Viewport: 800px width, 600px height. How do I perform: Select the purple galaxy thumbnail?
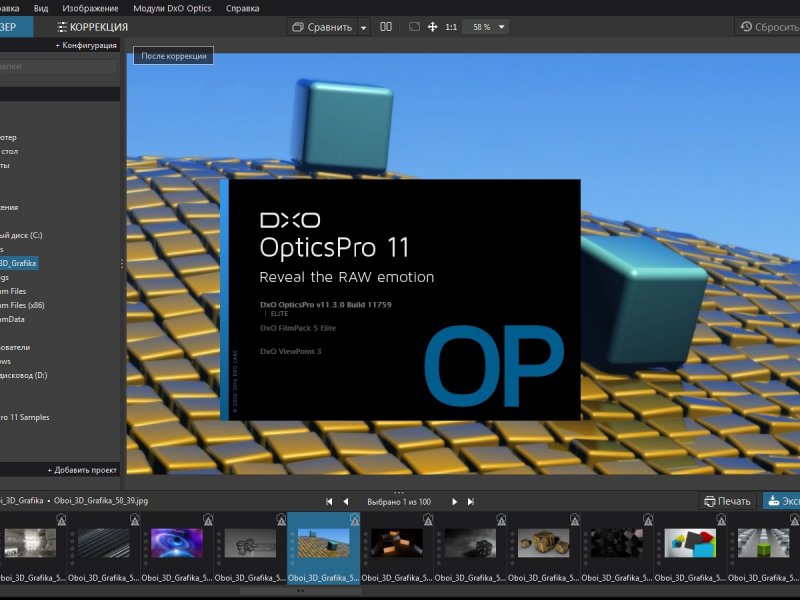(177, 543)
